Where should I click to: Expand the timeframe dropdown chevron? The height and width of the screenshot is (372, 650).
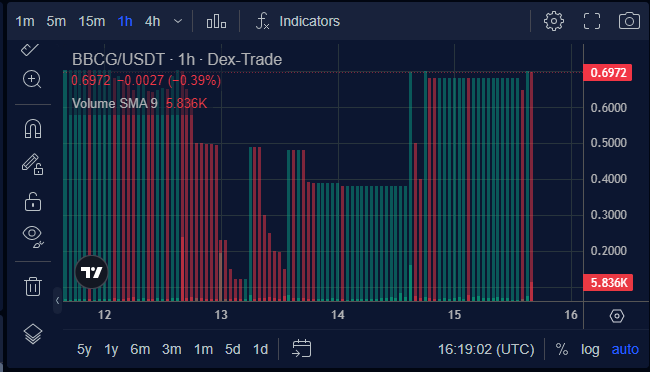[x=178, y=21]
